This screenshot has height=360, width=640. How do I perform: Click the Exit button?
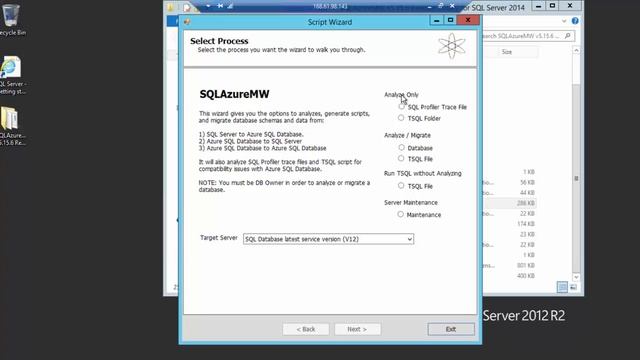coord(451,329)
